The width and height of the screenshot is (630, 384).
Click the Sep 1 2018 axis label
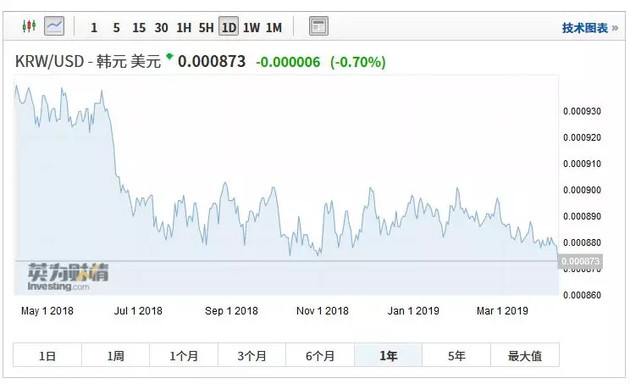pos(231,310)
